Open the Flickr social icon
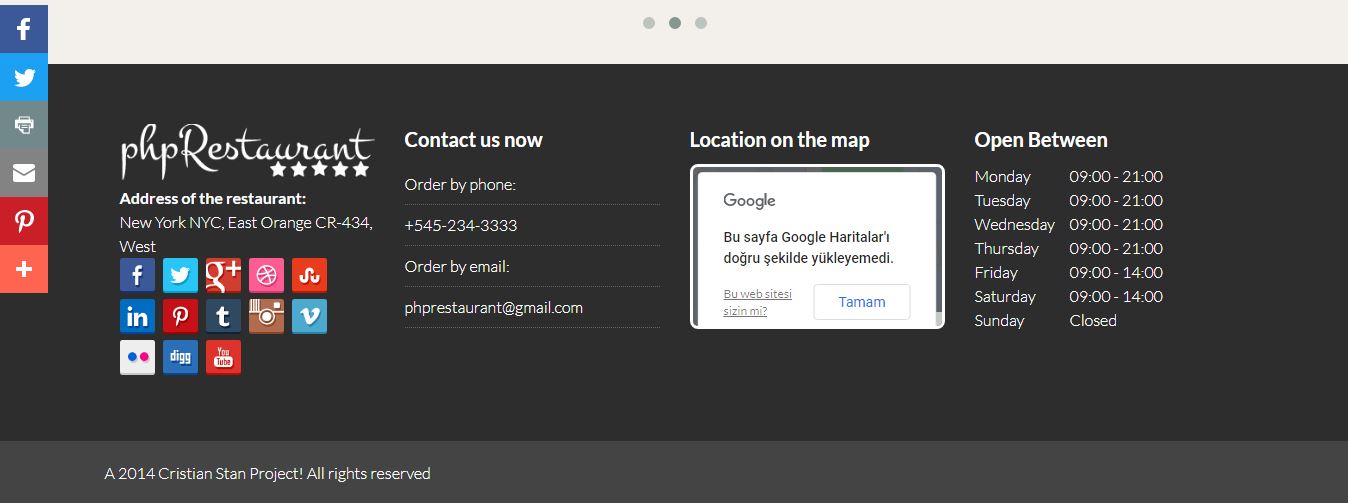The image size is (1348, 503). coord(137,357)
